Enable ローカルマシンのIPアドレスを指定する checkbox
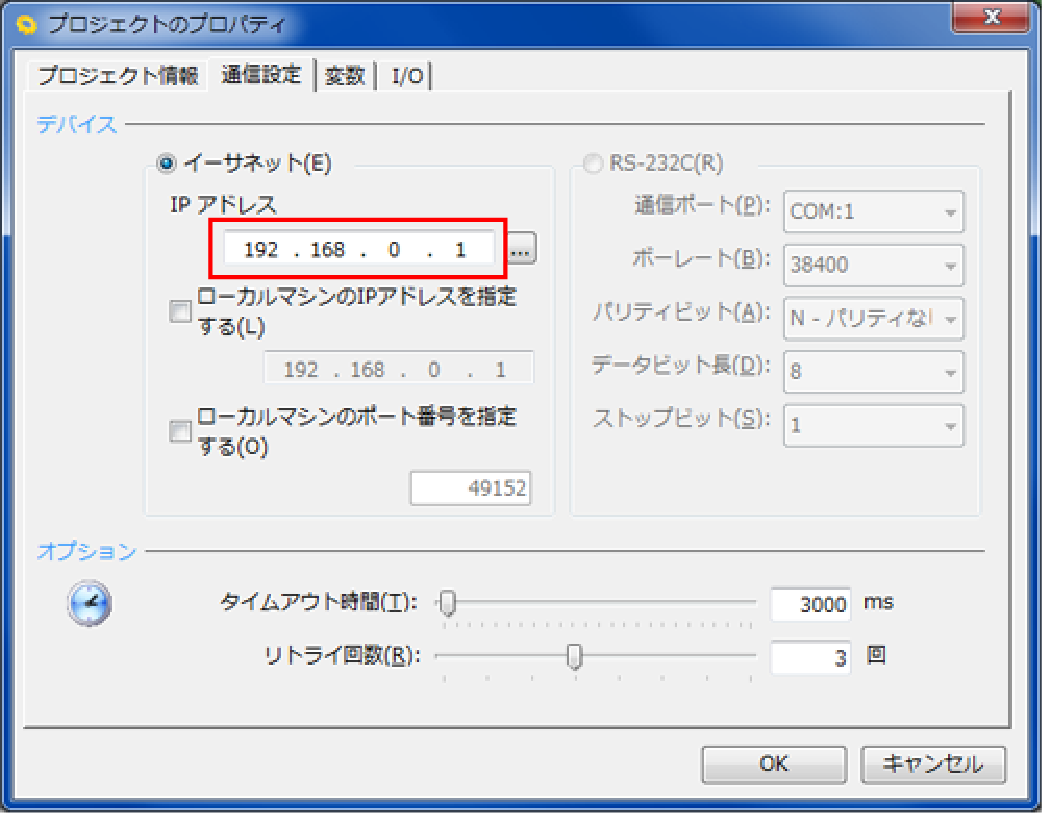 pyautogui.click(x=181, y=312)
